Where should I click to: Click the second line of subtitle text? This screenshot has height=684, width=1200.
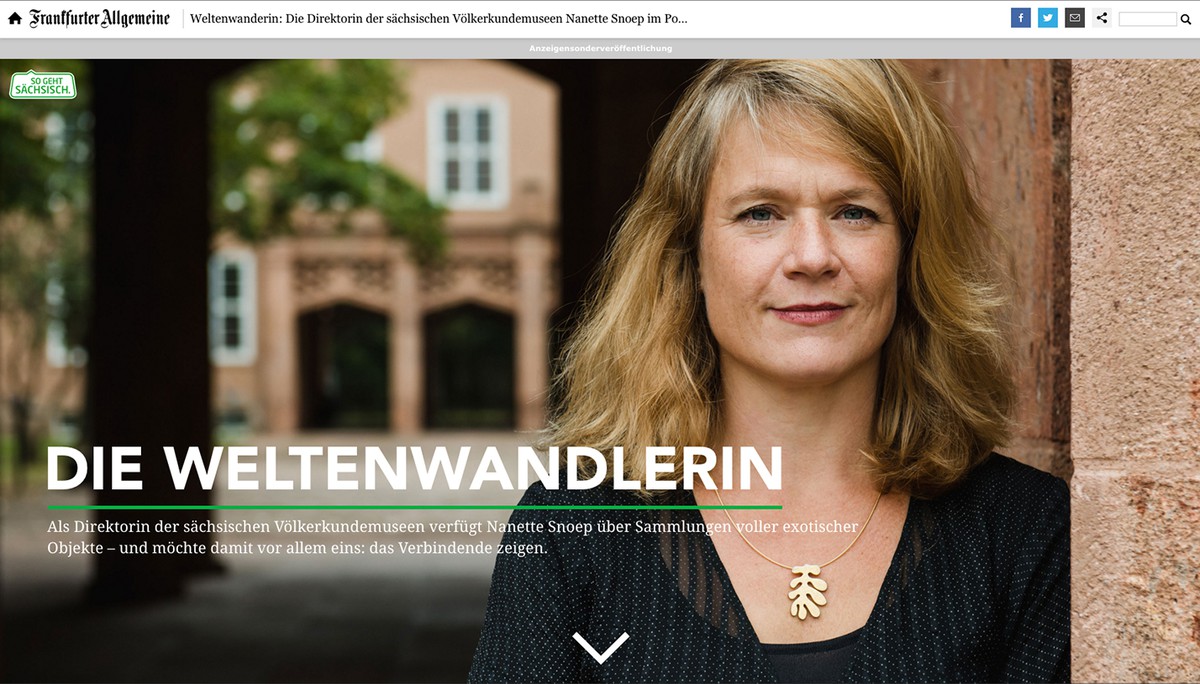(x=298, y=548)
